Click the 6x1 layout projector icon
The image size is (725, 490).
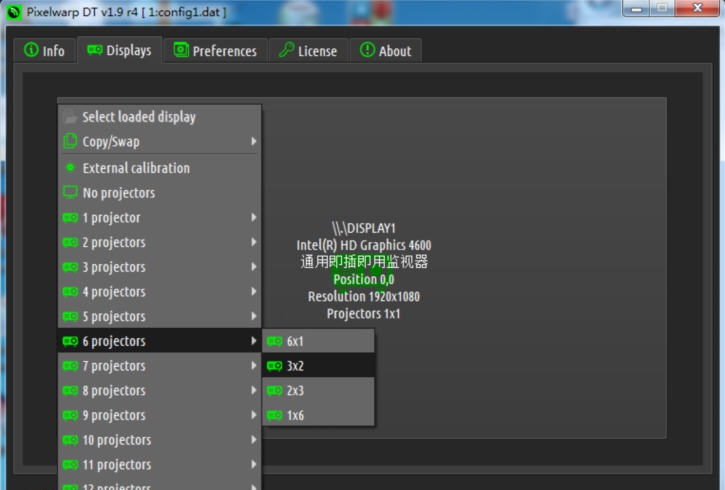275,341
